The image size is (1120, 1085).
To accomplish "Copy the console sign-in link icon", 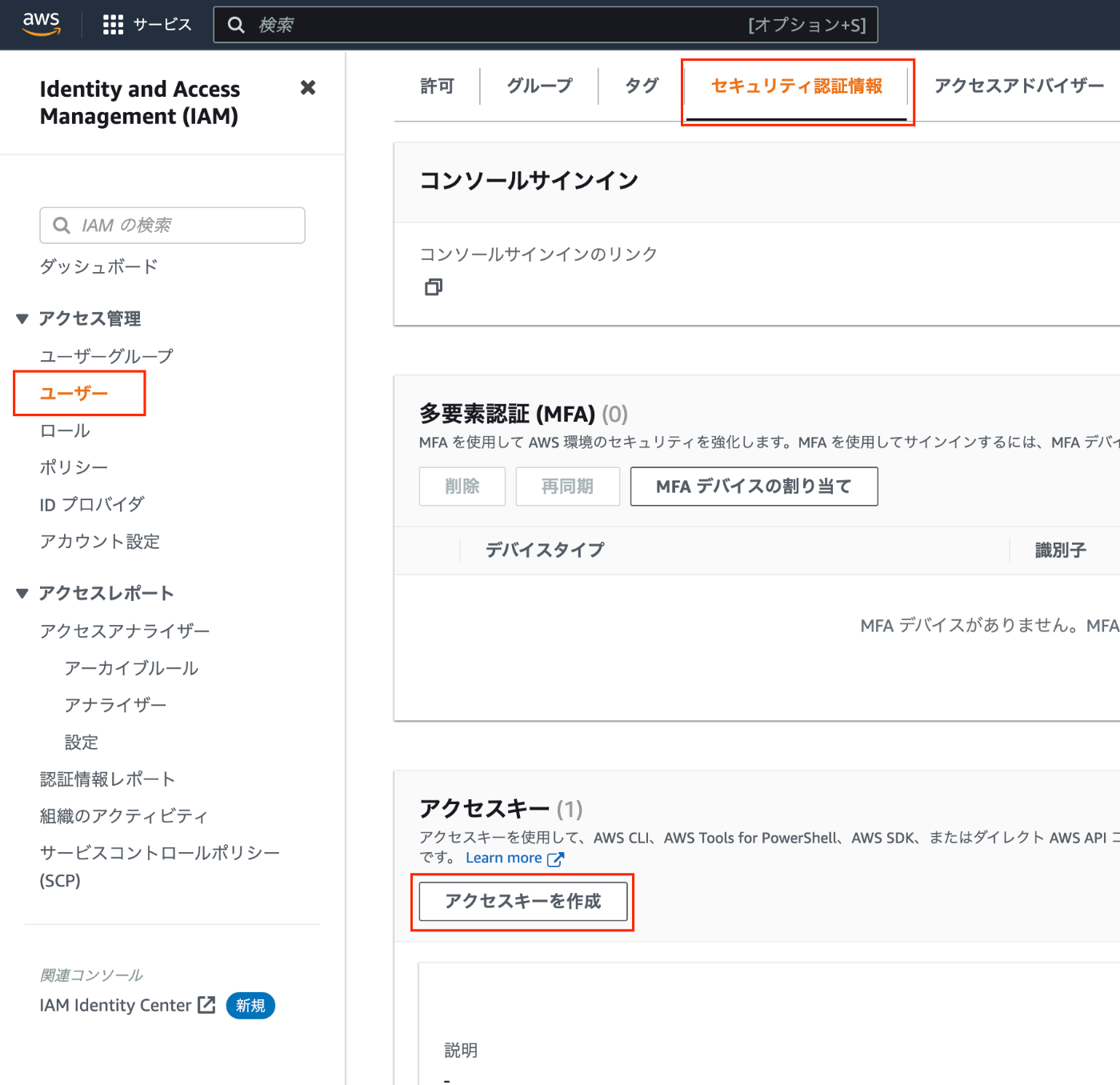I will point(434,287).
